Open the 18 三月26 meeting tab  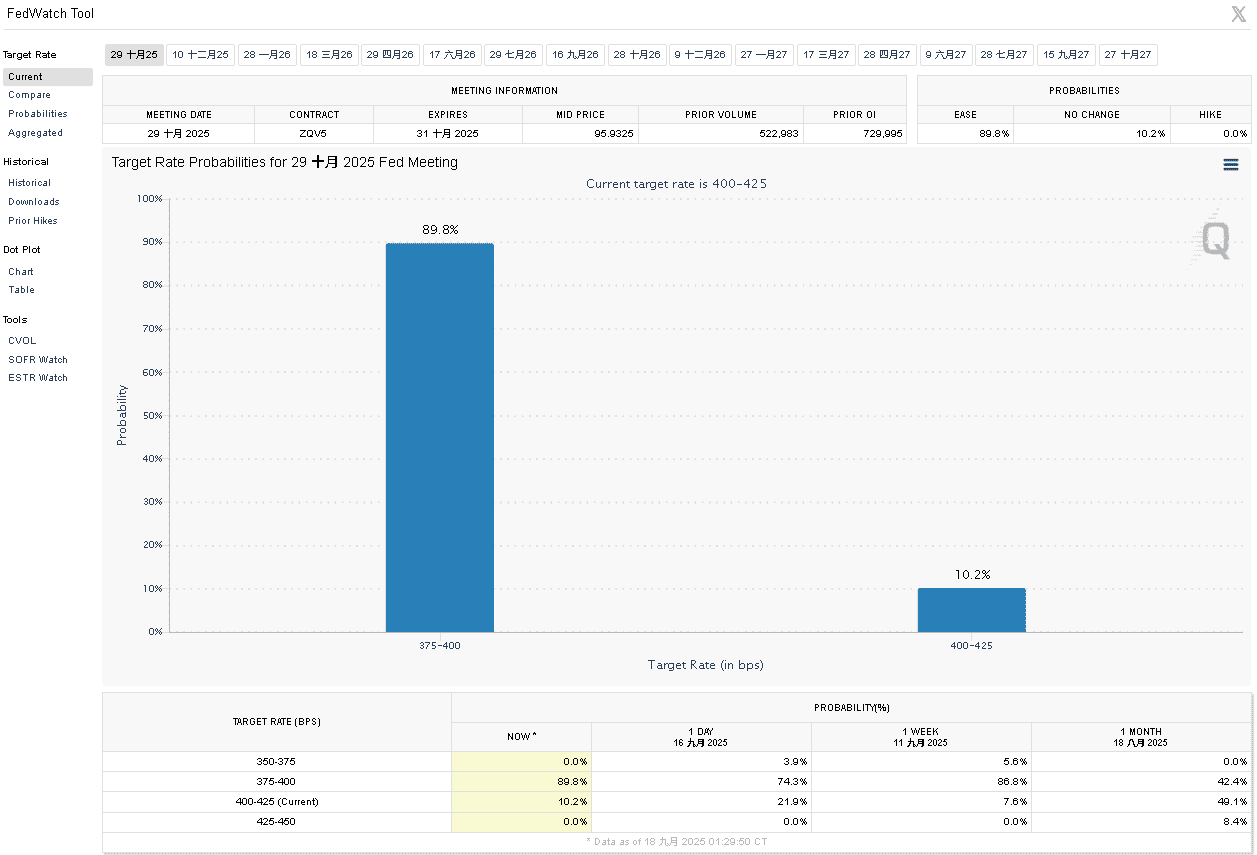pos(329,55)
